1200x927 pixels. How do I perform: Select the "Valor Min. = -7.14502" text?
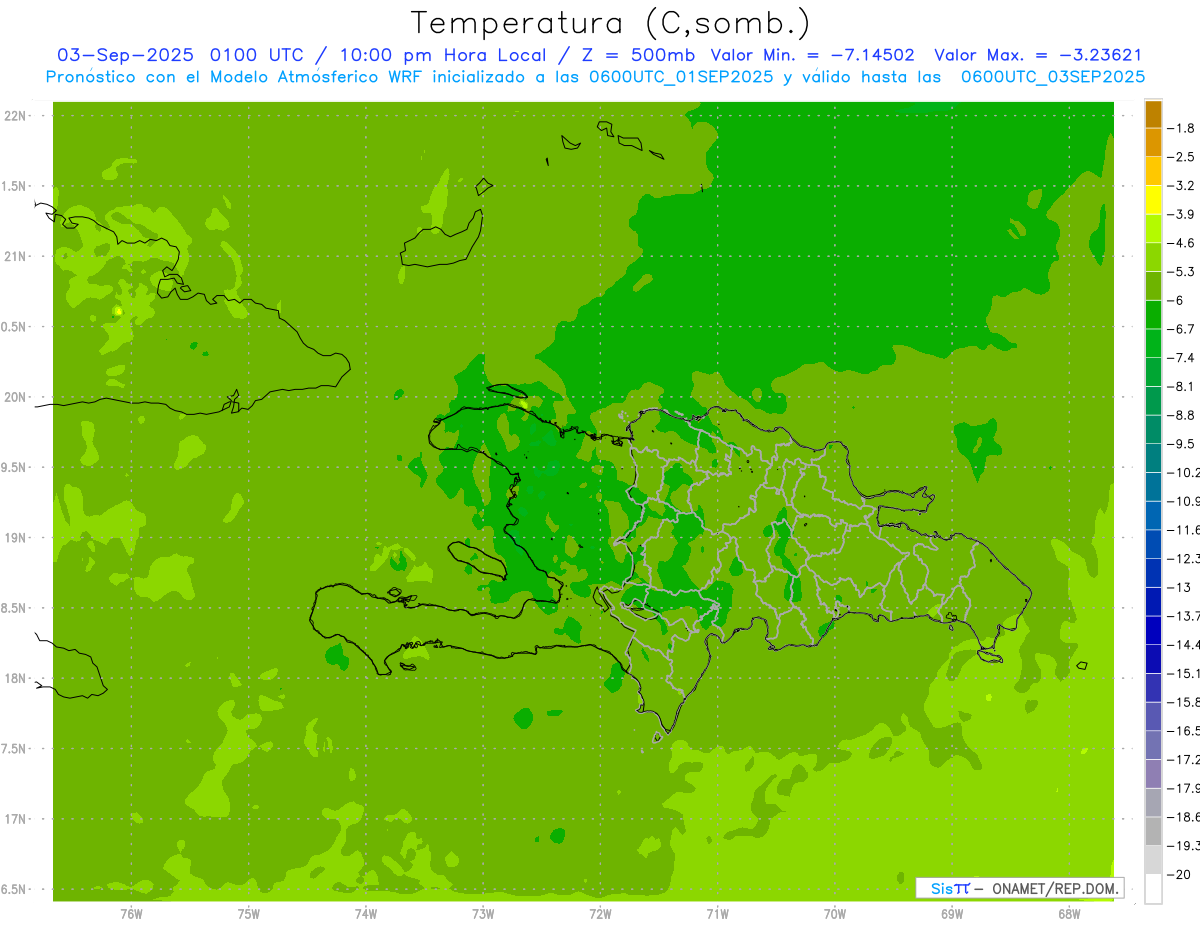(x=812, y=55)
